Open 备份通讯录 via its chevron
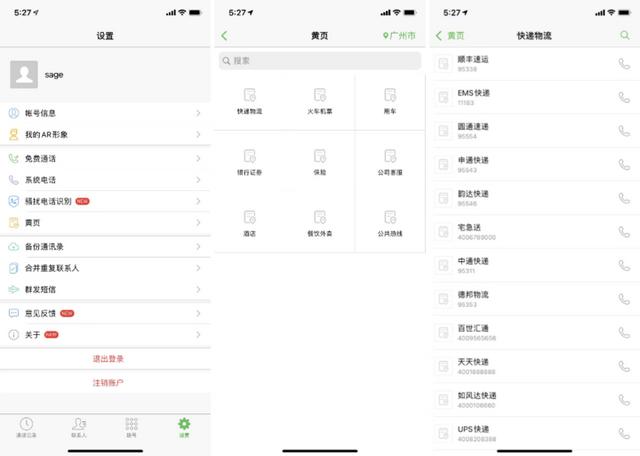This screenshot has height=456, width=640. [198, 247]
